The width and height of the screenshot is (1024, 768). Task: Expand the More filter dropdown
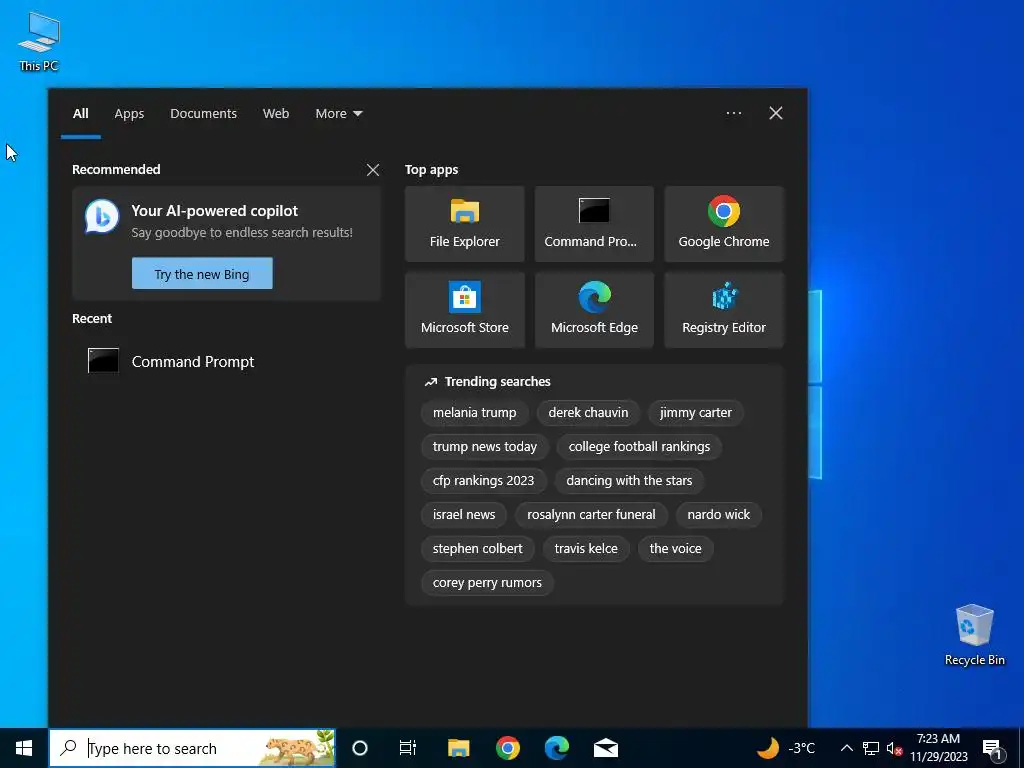pyautogui.click(x=338, y=114)
